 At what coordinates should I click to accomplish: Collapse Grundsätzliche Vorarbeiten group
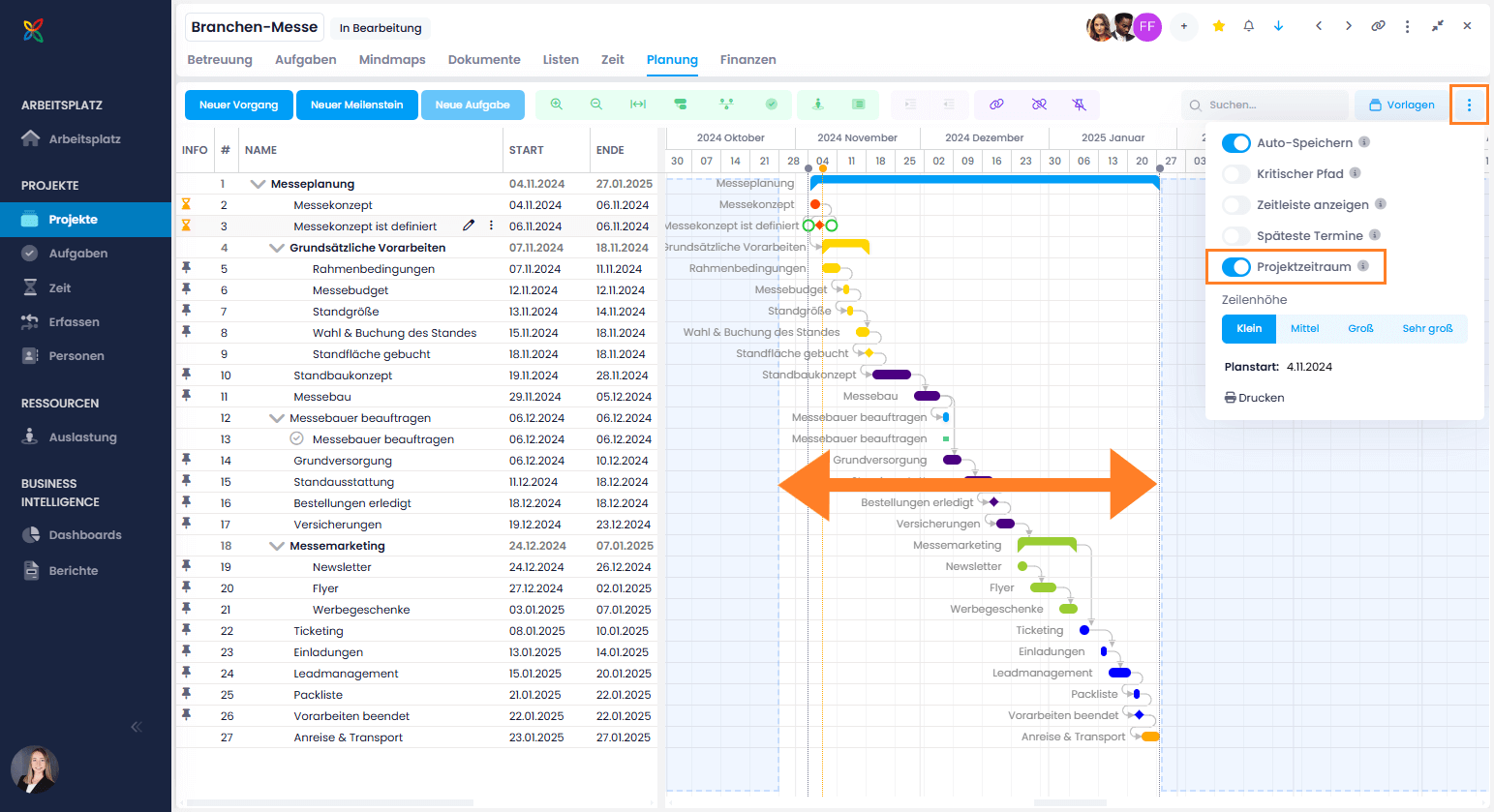[277, 248]
